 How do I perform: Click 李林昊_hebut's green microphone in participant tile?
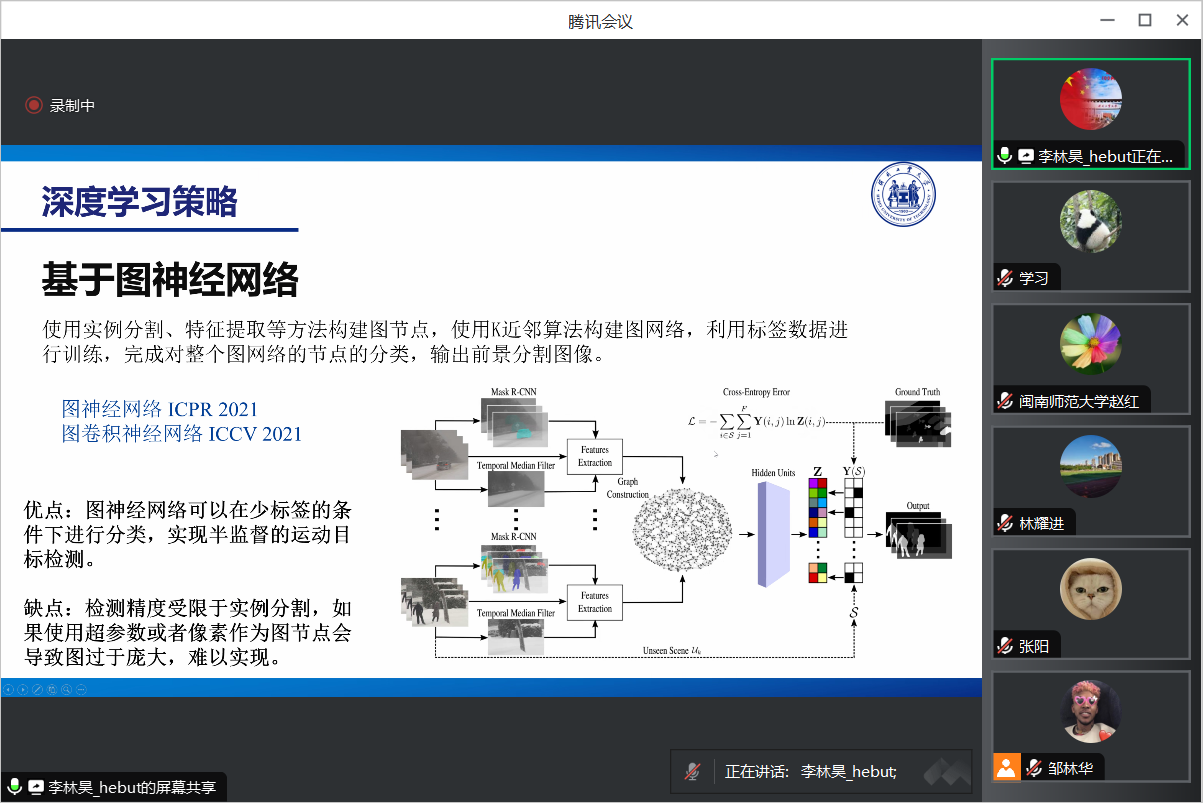point(1005,156)
